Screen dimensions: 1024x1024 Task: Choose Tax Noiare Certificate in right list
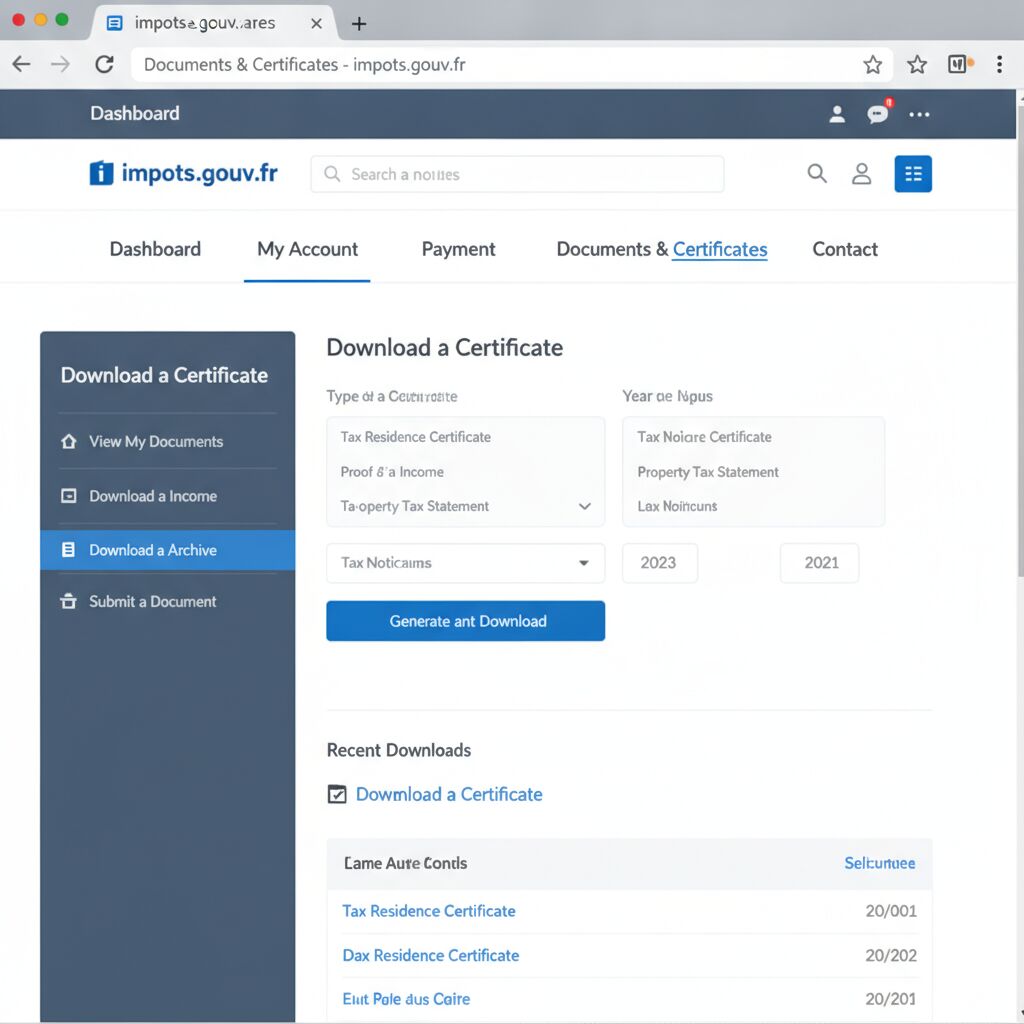704,437
